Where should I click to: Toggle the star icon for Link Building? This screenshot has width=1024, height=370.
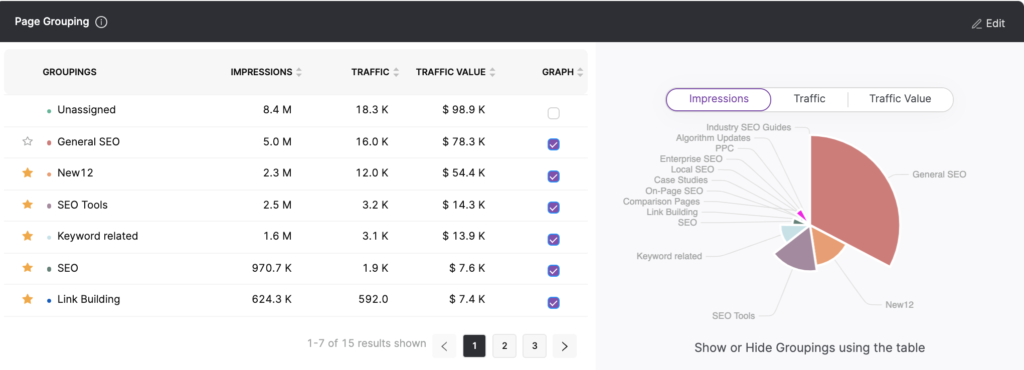click(x=27, y=299)
